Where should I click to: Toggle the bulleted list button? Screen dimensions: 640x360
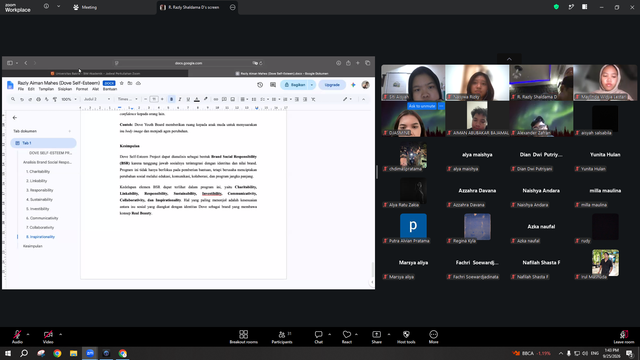(x=274, y=99)
